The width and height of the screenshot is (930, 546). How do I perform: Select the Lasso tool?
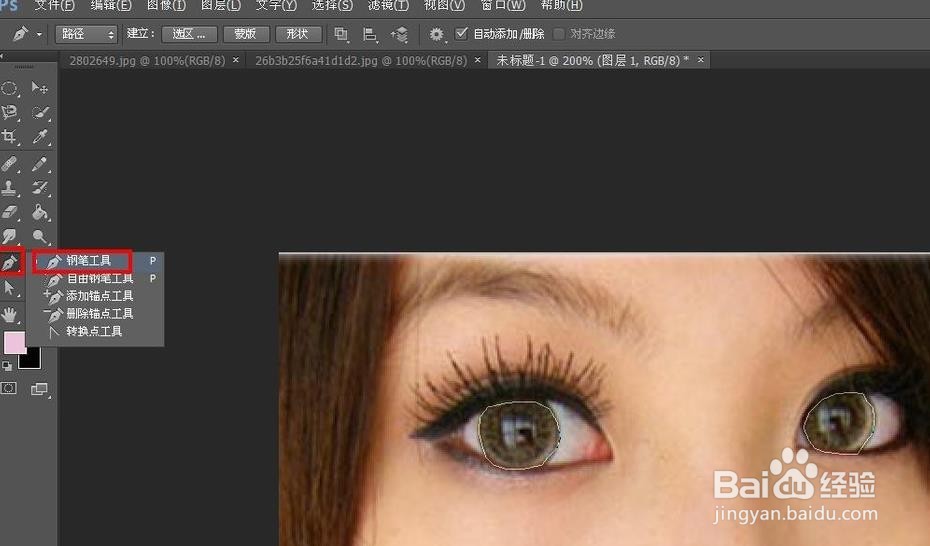pyautogui.click(x=9, y=113)
